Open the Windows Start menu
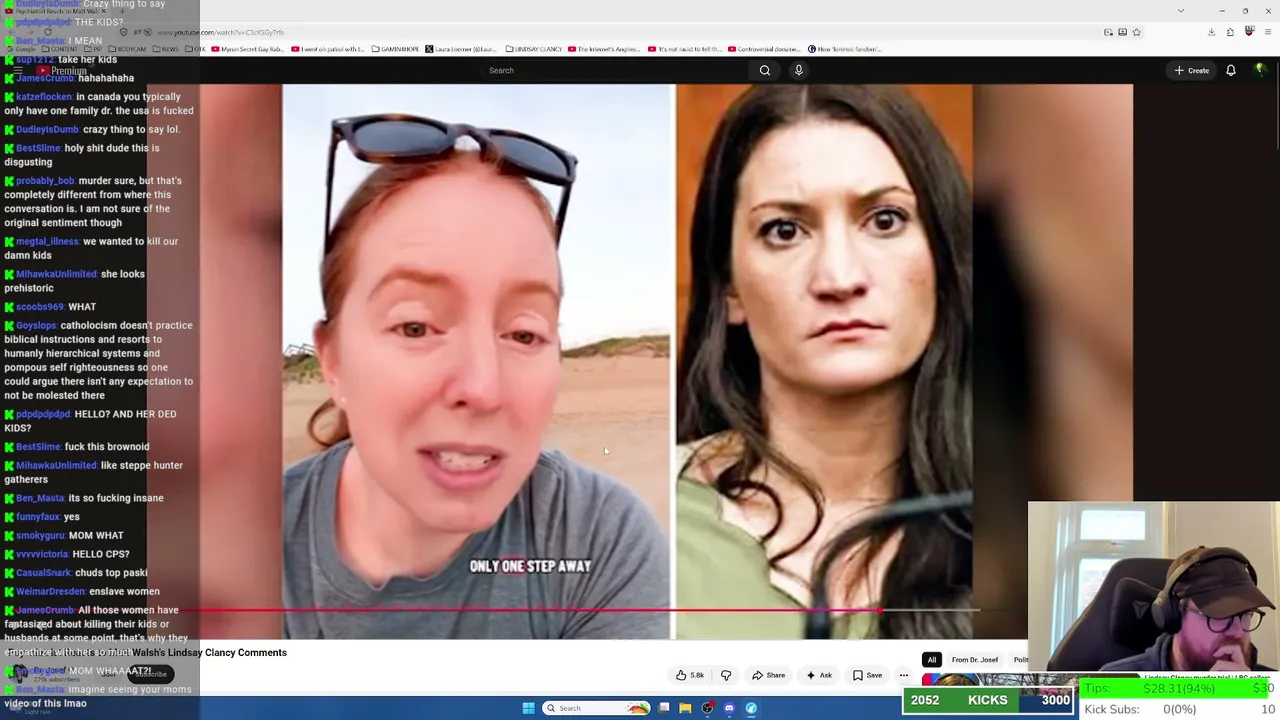This screenshot has width=1280, height=720. [528, 708]
